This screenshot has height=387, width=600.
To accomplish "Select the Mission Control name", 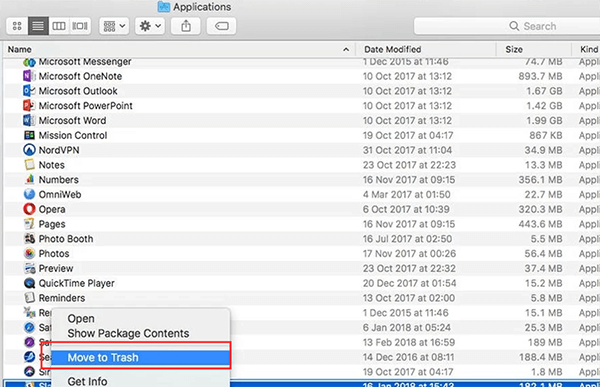I will 73,136.
